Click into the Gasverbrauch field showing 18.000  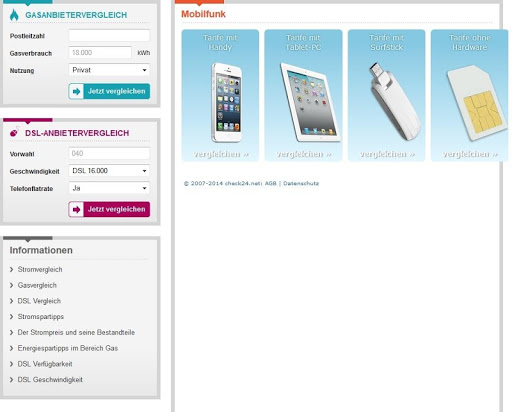point(100,53)
